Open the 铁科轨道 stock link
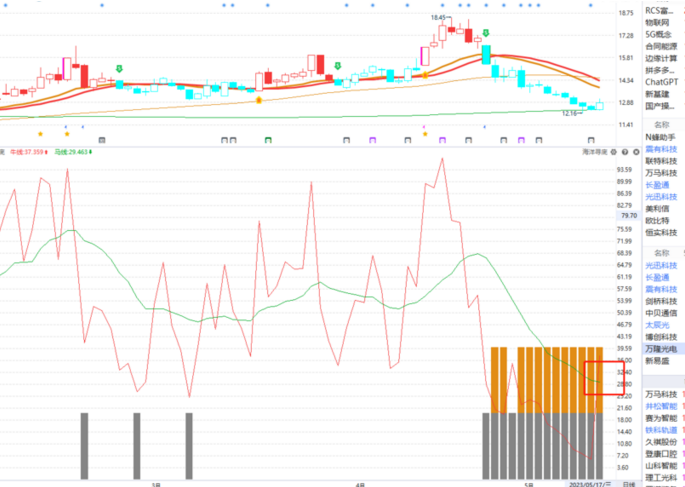Viewport: 685px width, 487px height. coord(661,430)
